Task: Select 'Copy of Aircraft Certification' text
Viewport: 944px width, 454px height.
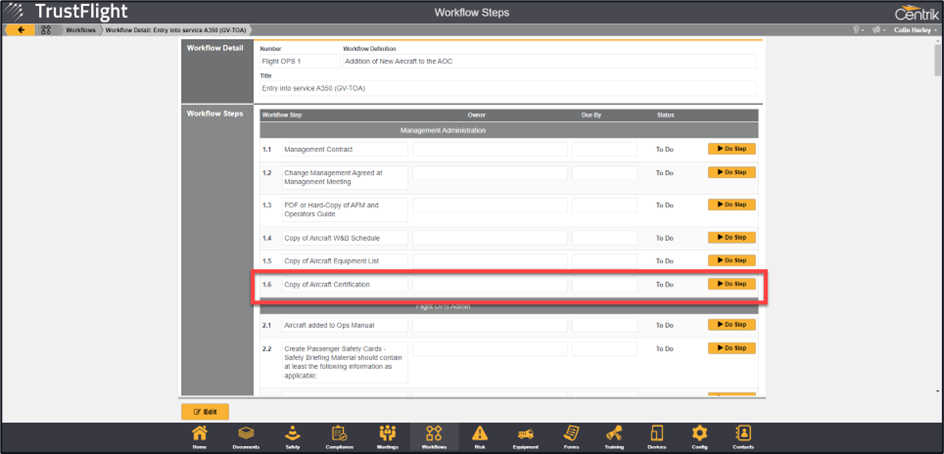Action: pos(327,284)
